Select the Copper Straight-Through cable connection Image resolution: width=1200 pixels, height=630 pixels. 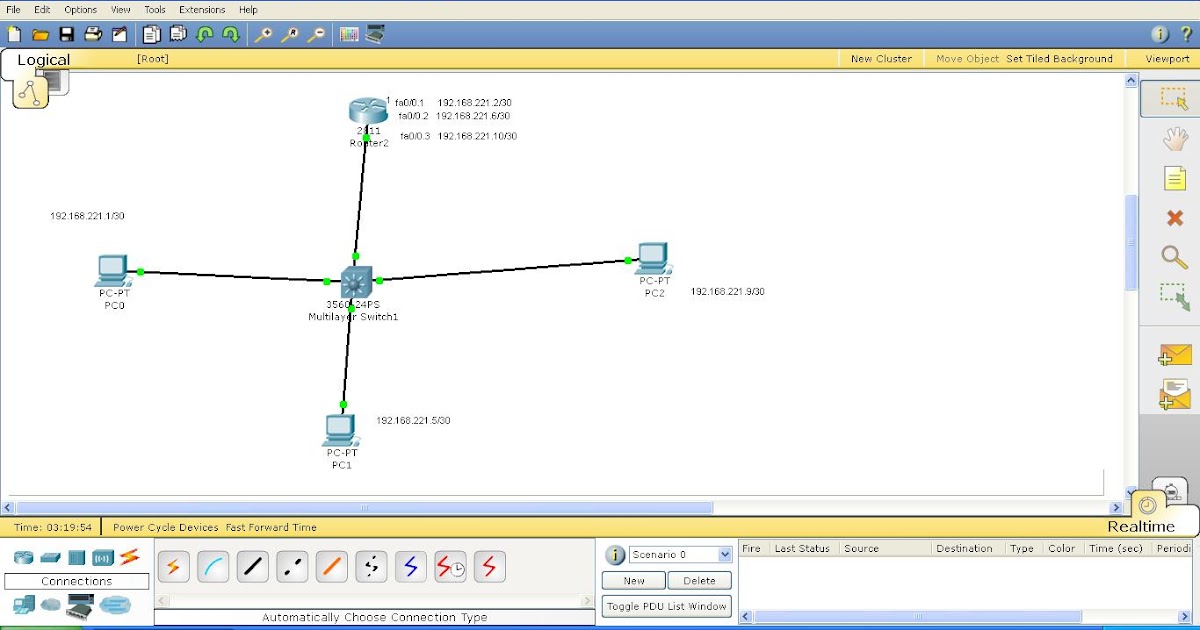pos(252,566)
